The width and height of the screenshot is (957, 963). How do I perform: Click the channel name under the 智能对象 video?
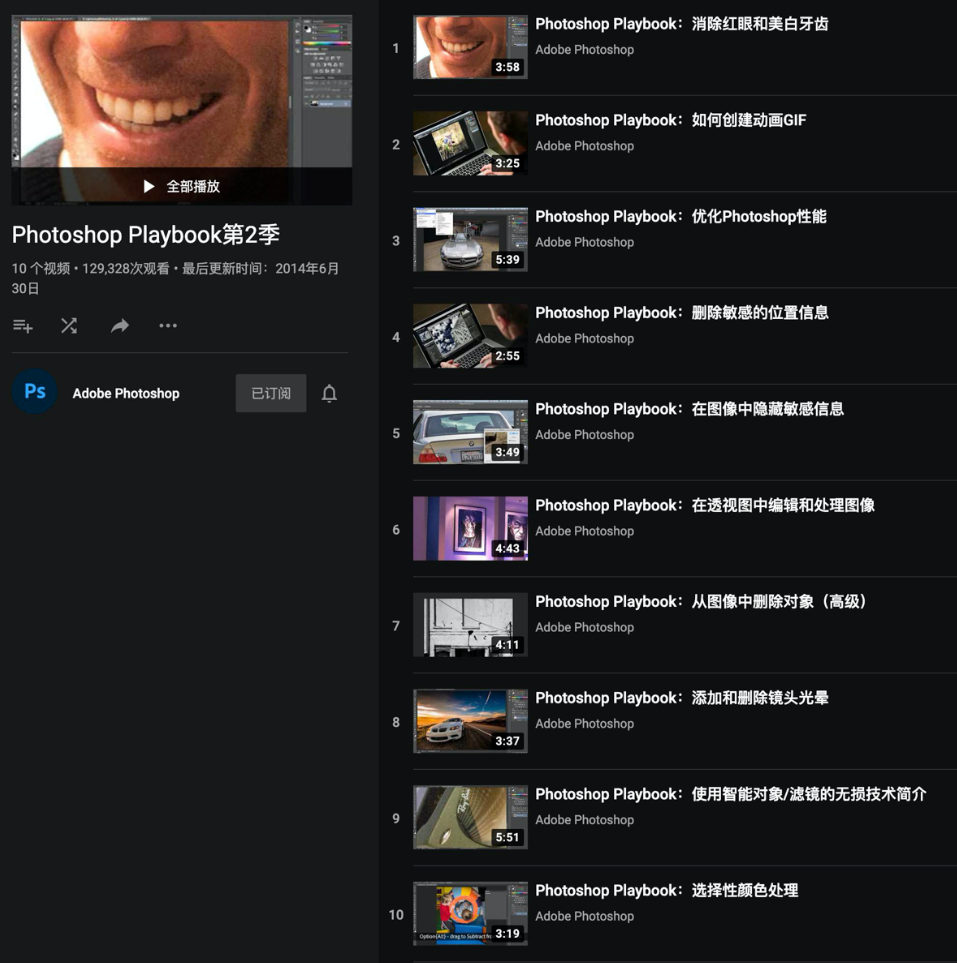point(585,820)
